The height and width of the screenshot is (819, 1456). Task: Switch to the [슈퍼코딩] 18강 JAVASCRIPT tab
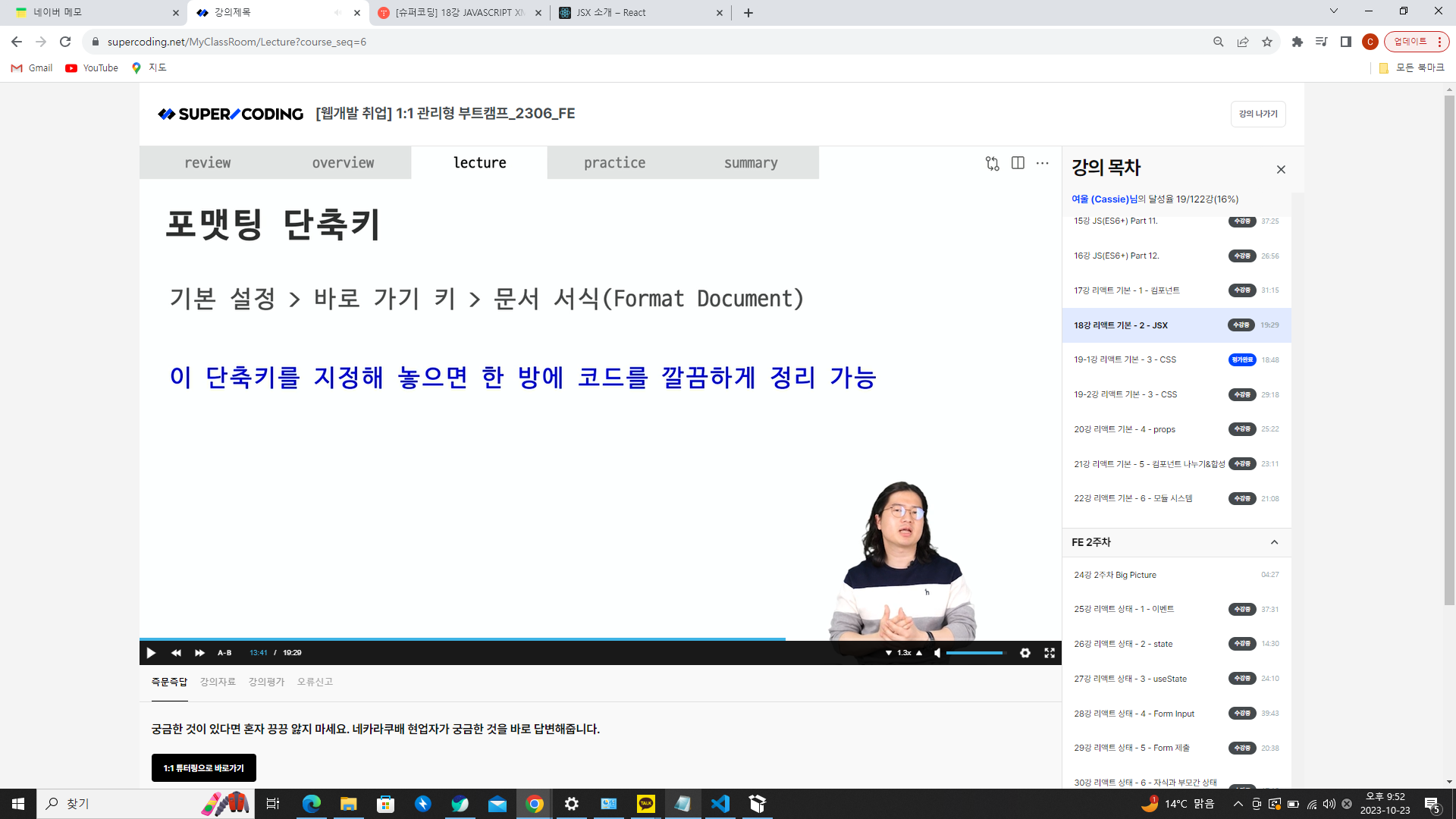pyautogui.click(x=460, y=13)
